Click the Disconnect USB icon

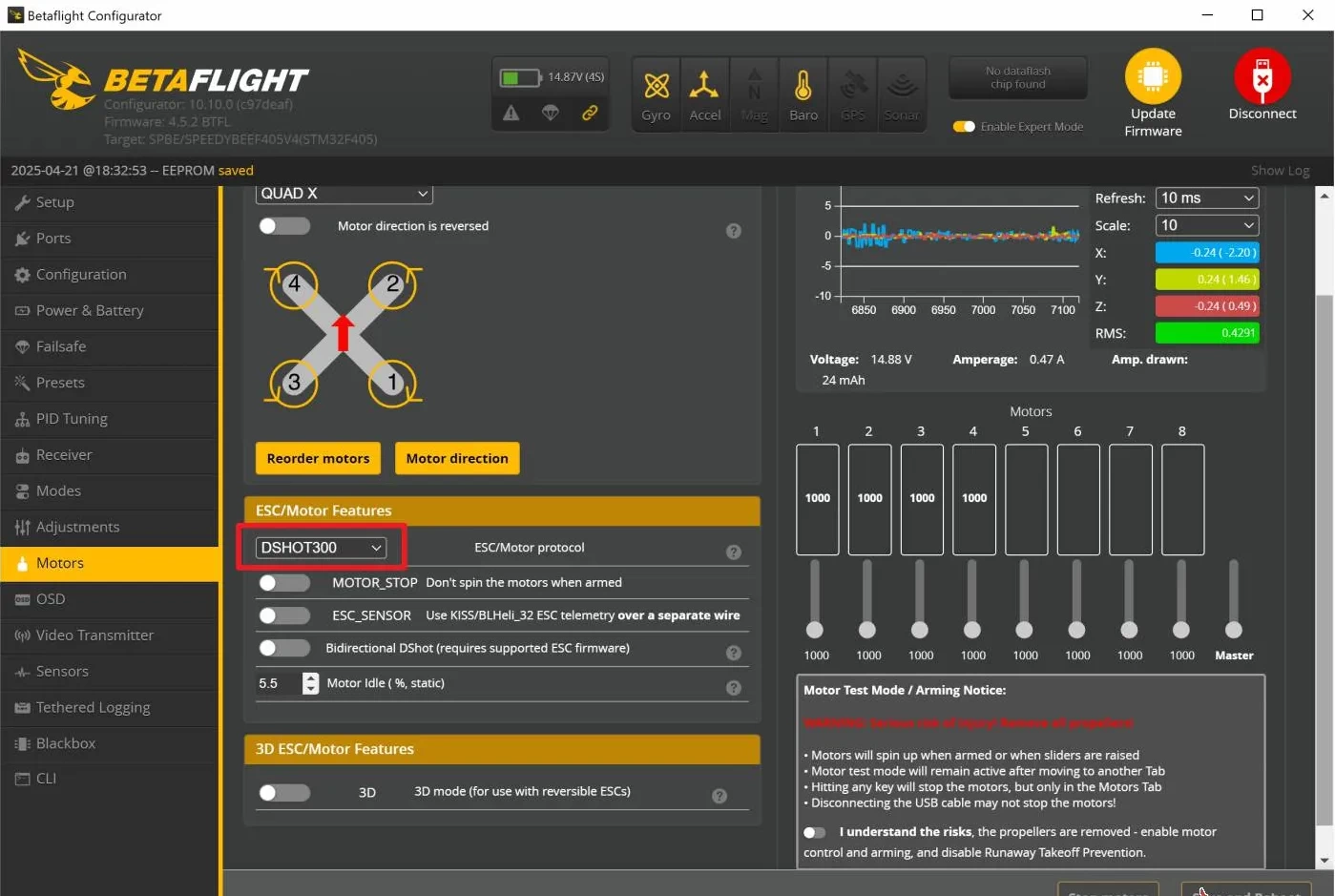(1262, 75)
